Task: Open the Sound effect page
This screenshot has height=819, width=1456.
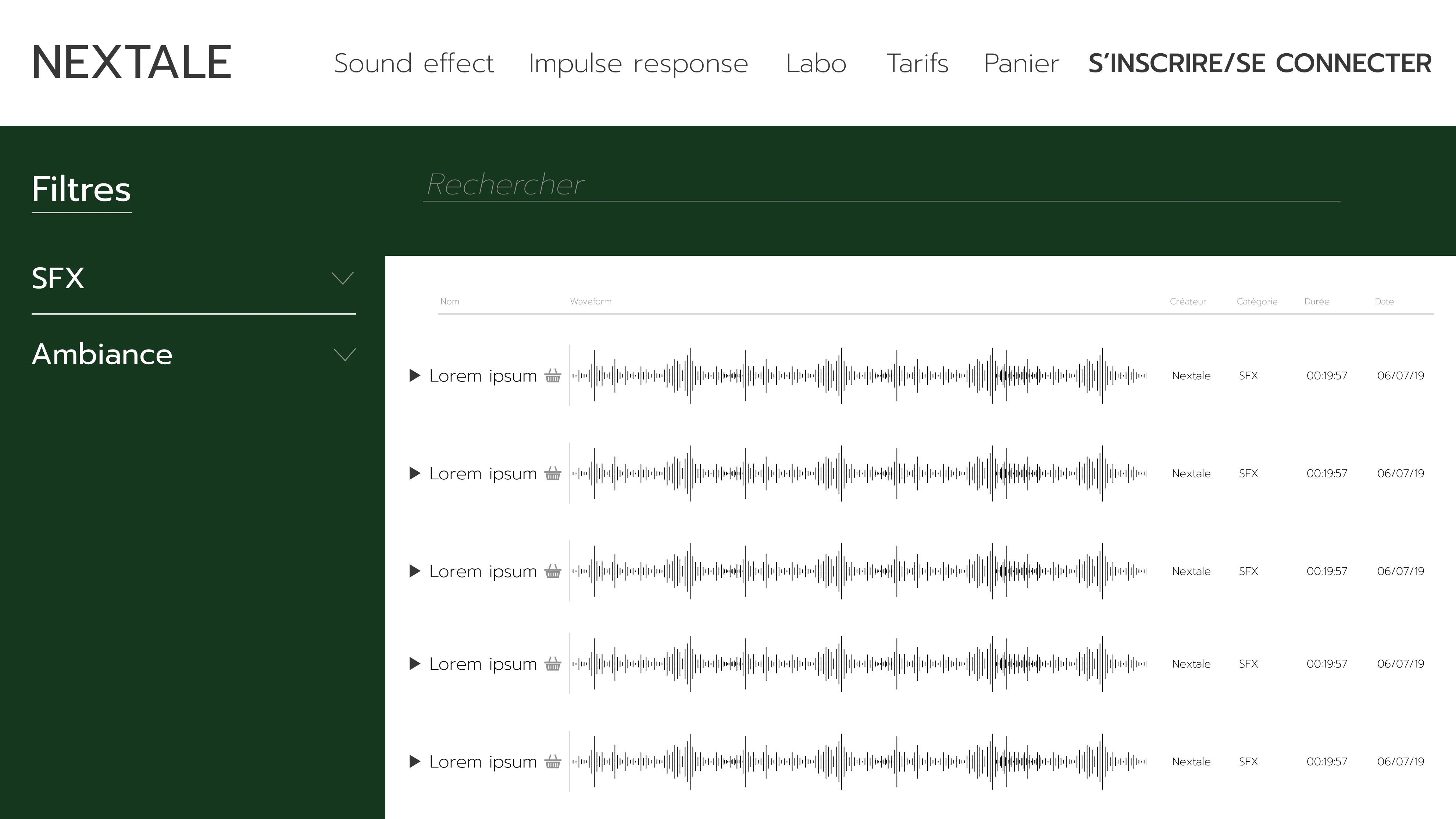Action: click(414, 63)
